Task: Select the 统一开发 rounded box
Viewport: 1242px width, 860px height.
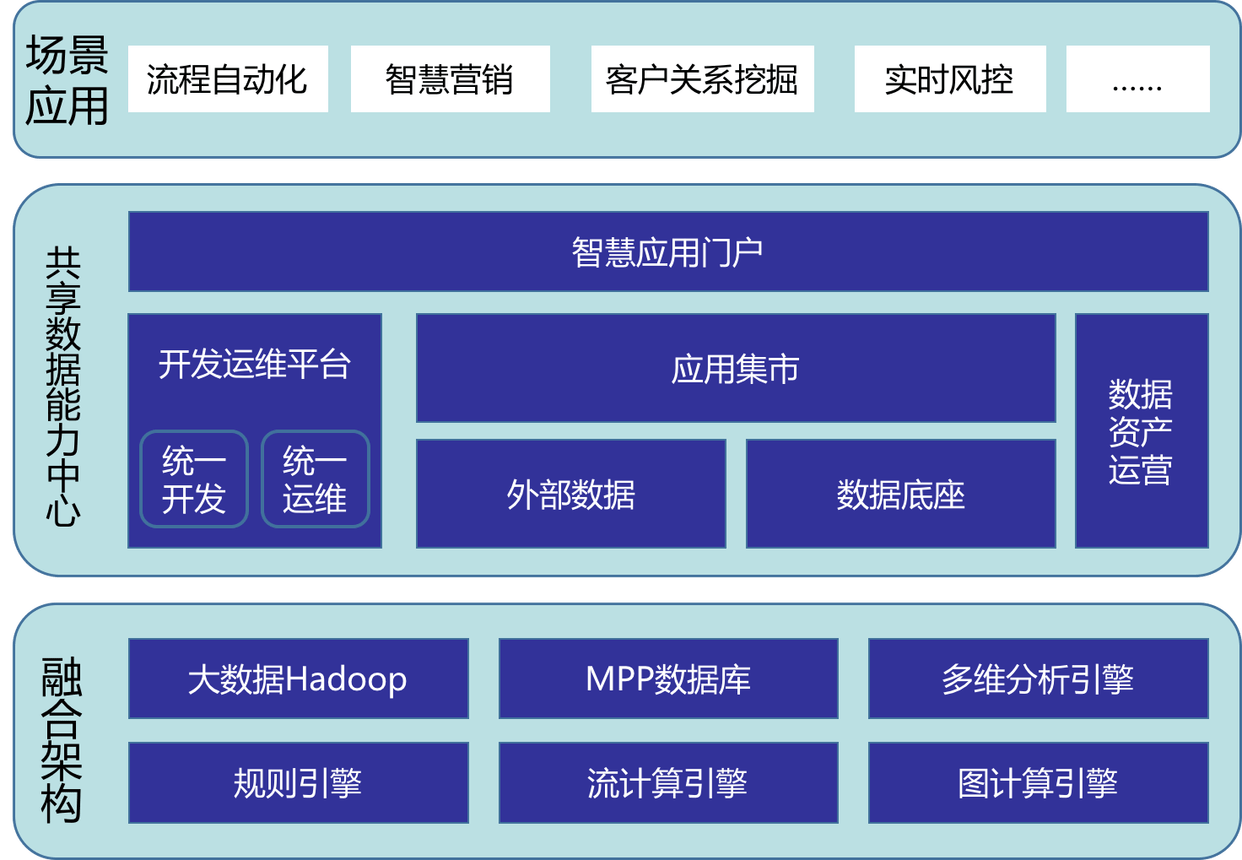Action: point(194,479)
